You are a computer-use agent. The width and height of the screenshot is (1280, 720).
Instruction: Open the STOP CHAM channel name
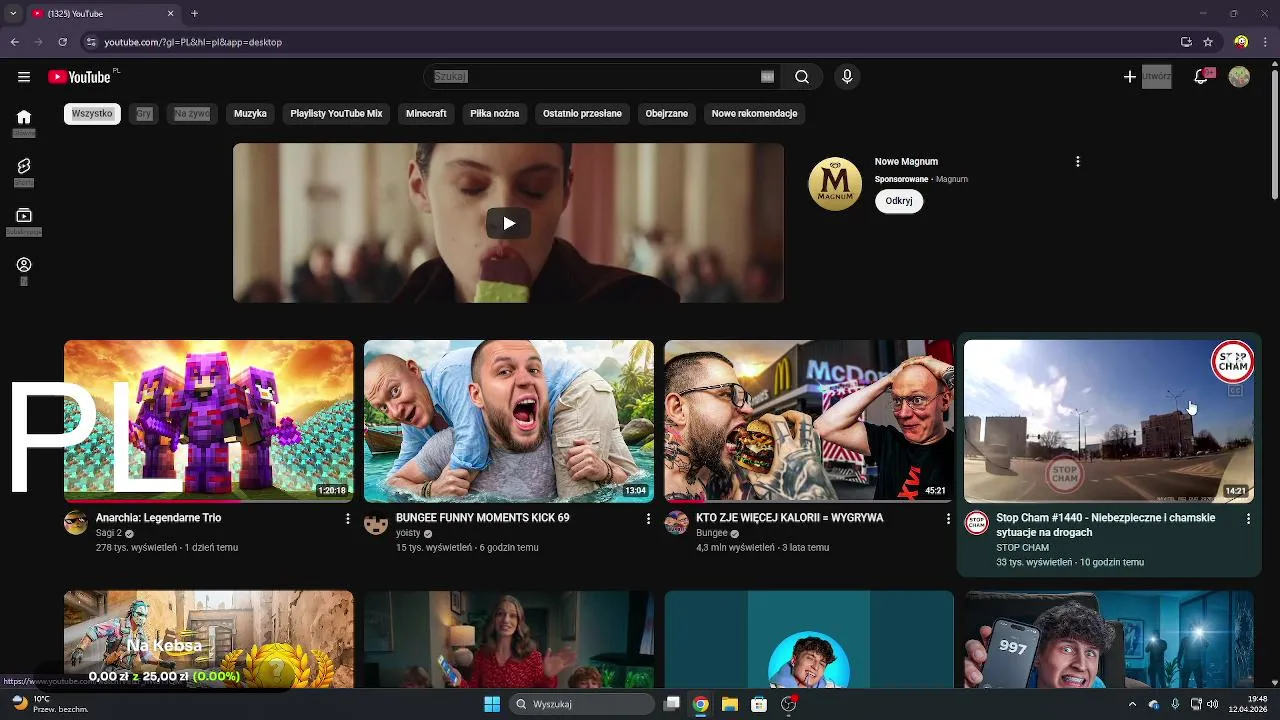(x=1022, y=548)
